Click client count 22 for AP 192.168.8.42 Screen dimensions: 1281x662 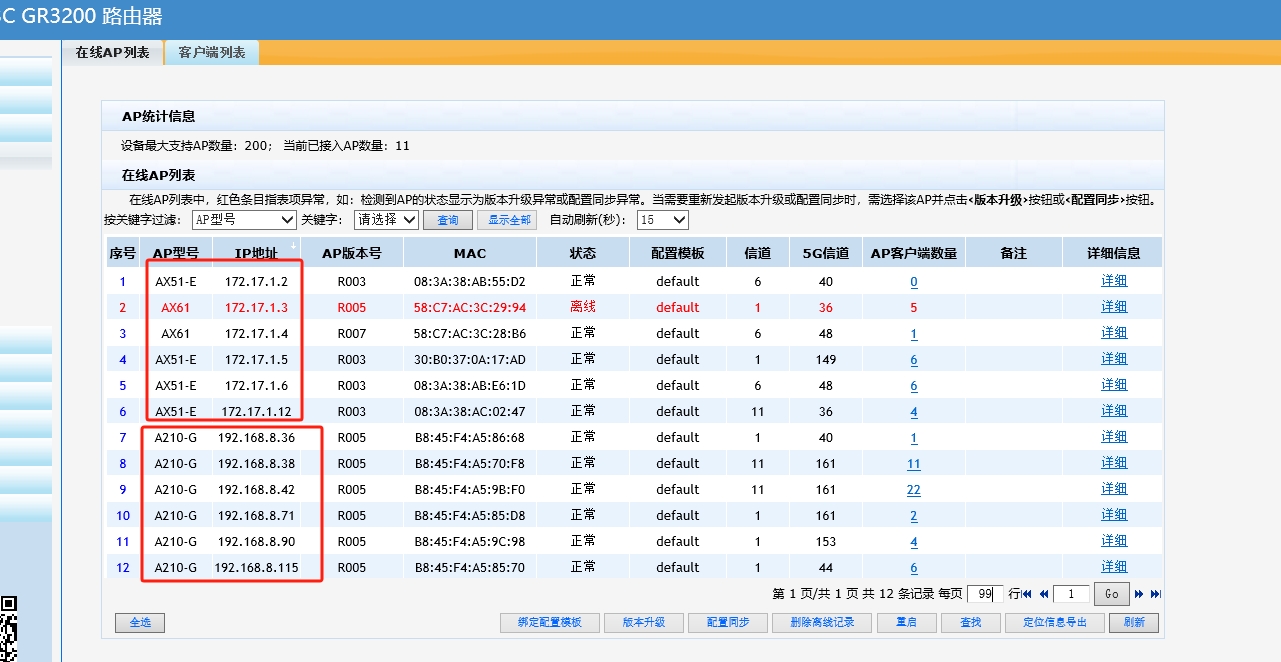point(913,490)
